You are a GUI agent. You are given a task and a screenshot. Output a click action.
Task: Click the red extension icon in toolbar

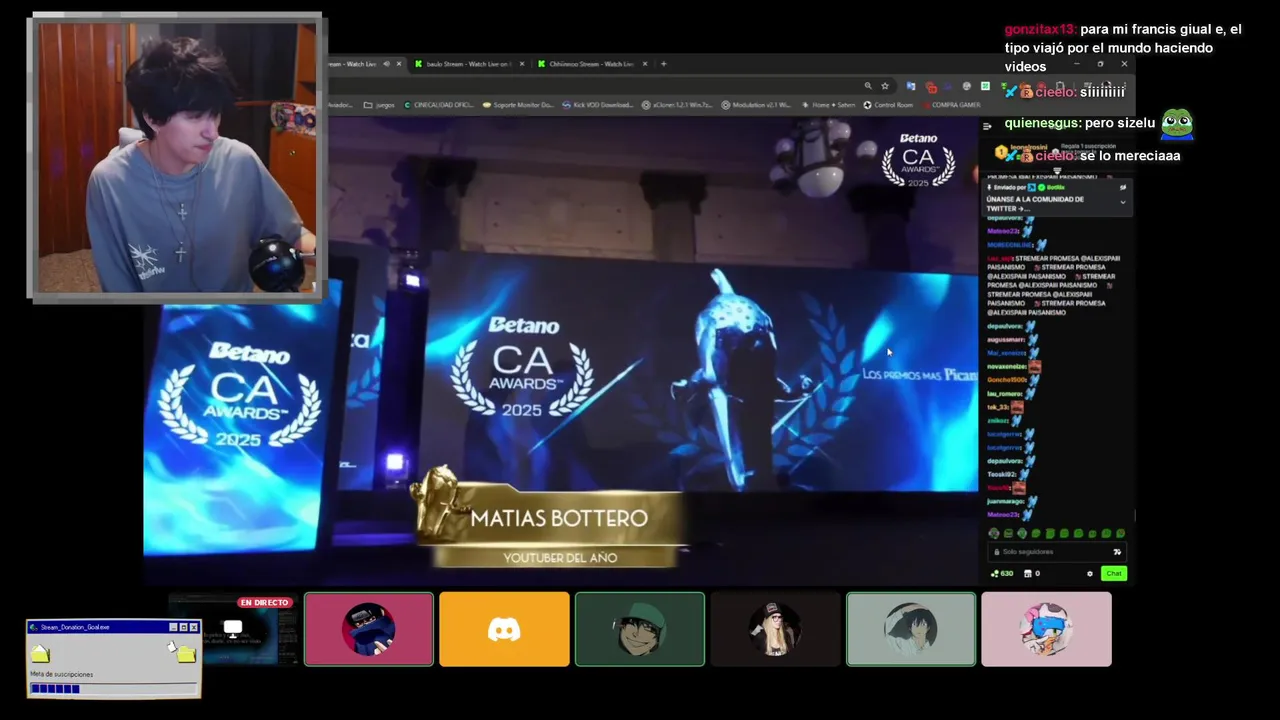click(x=931, y=87)
